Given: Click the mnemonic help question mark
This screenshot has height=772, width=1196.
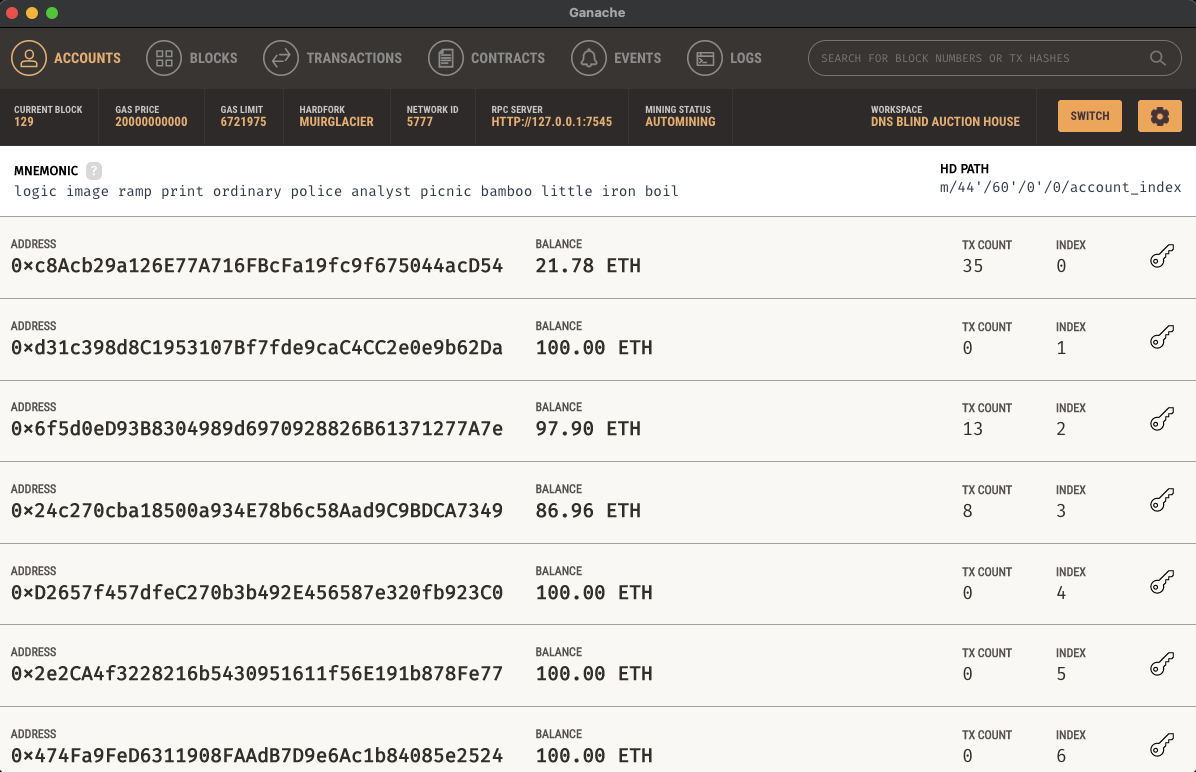Looking at the screenshot, I should pos(94,171).
